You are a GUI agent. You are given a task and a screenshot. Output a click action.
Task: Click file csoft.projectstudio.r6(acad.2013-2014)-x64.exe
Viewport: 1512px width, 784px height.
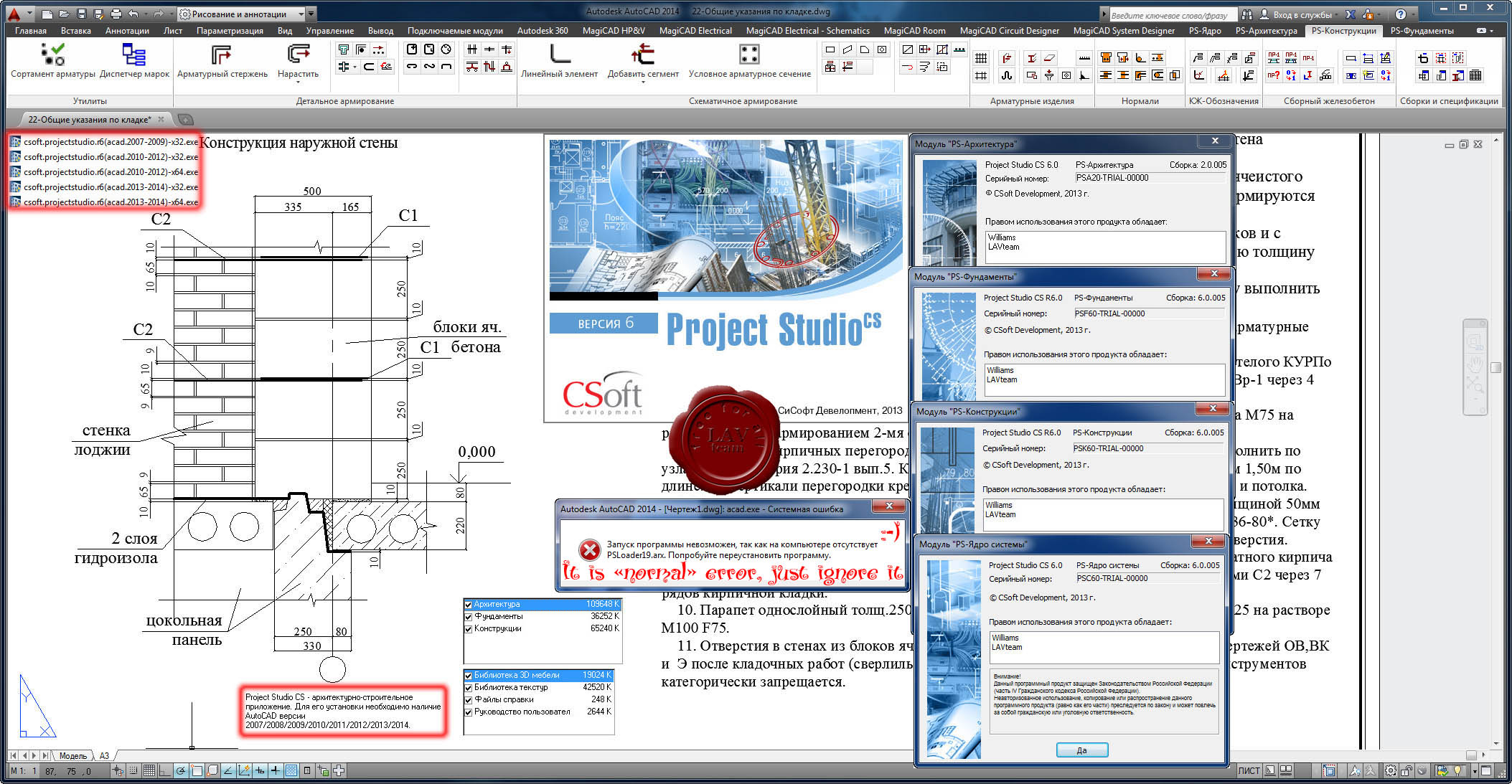pyautogui.click(x=104, y=202)
